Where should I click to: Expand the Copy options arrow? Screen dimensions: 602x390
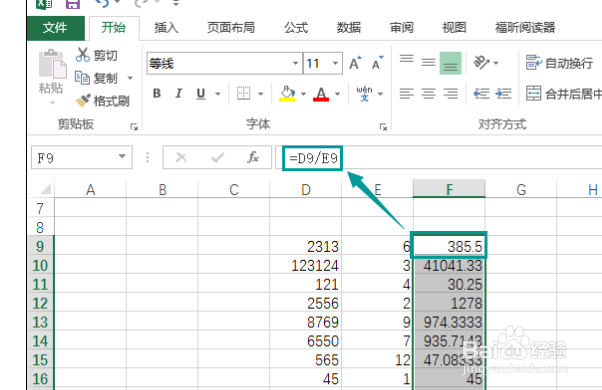130,78
